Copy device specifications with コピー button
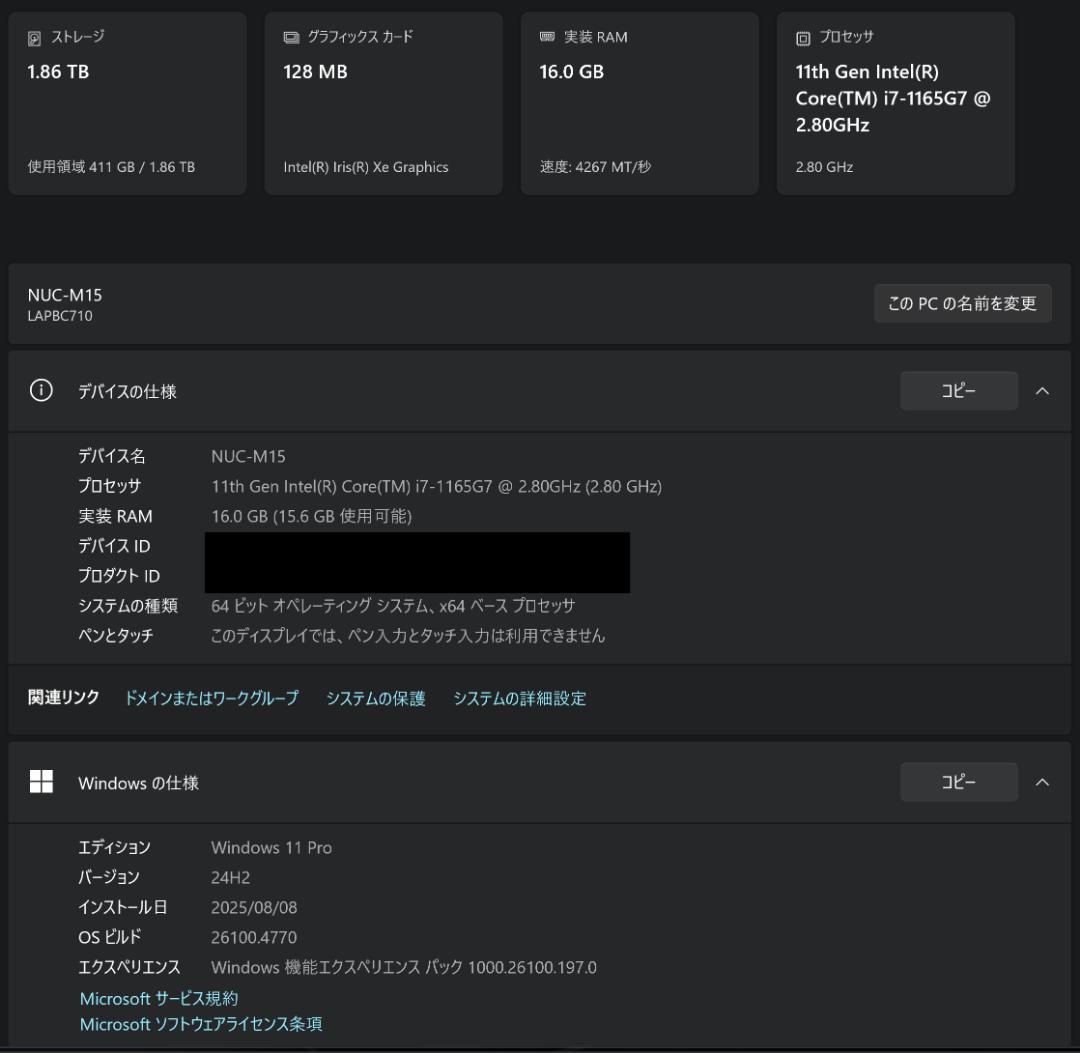 click(x=959, y=390)
